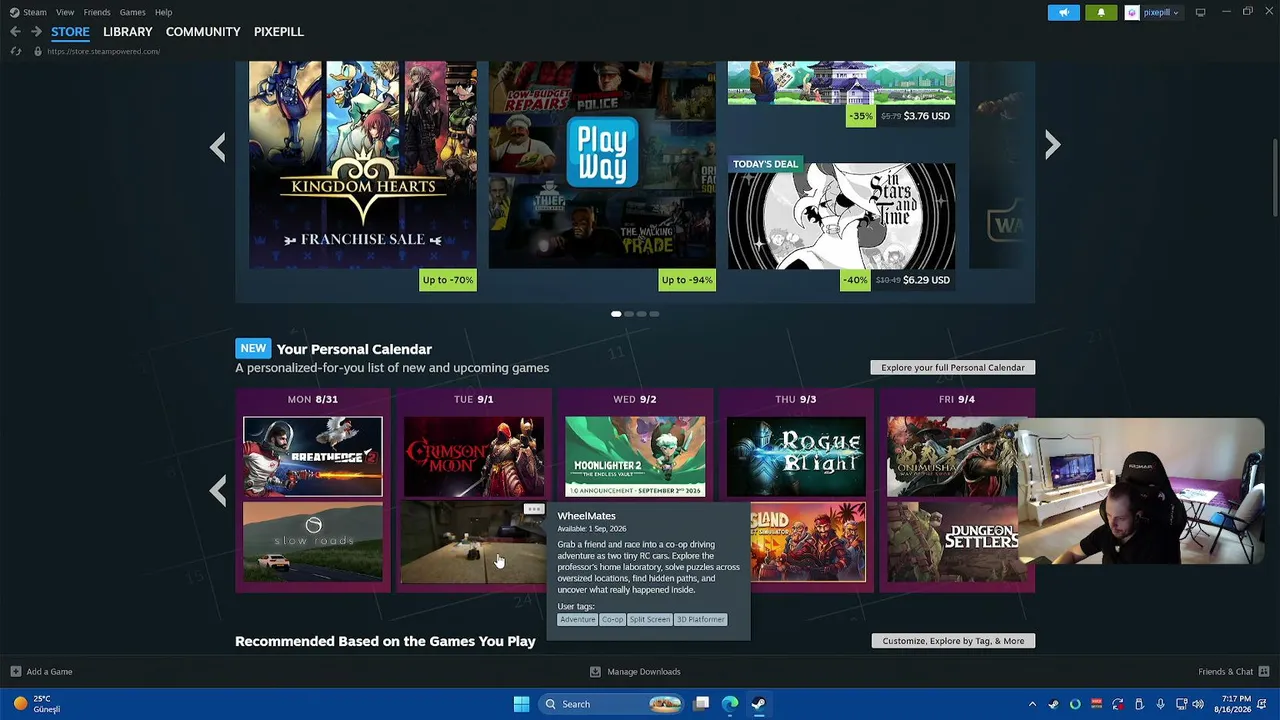The width and height of the screenshot is (1280, 720).
Task: Open the notifications bell
Action: tap(1101, 12)
